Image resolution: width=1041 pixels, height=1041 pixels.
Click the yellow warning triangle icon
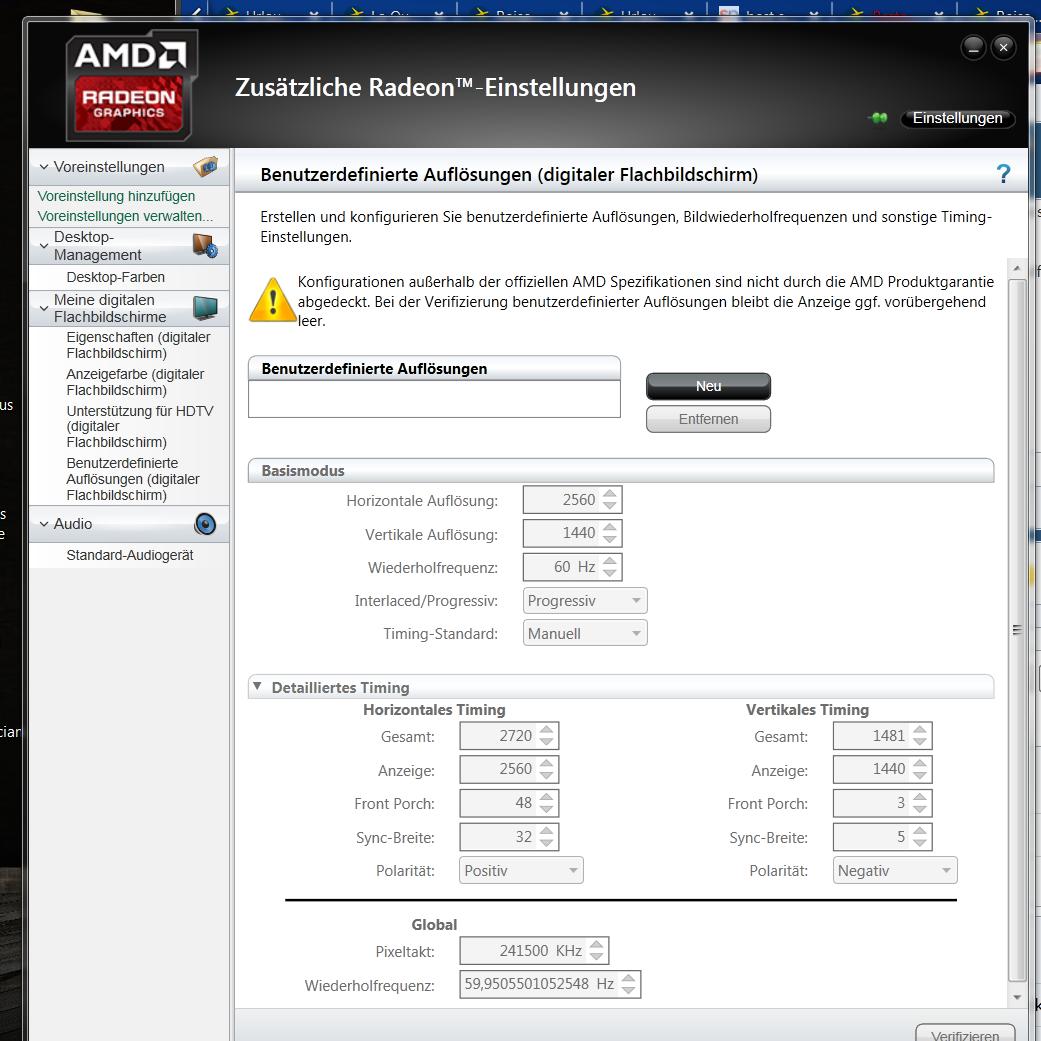click(x=272, y=300)
